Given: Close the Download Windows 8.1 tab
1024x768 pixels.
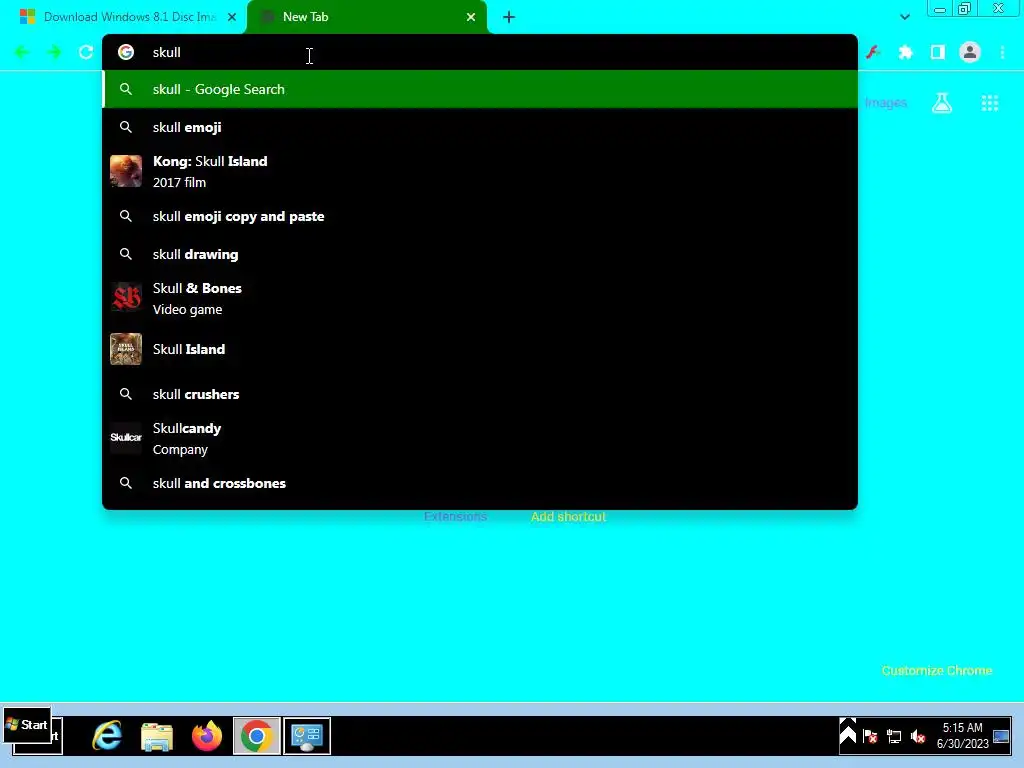Looking at the screenshot, I should point(232,17).
